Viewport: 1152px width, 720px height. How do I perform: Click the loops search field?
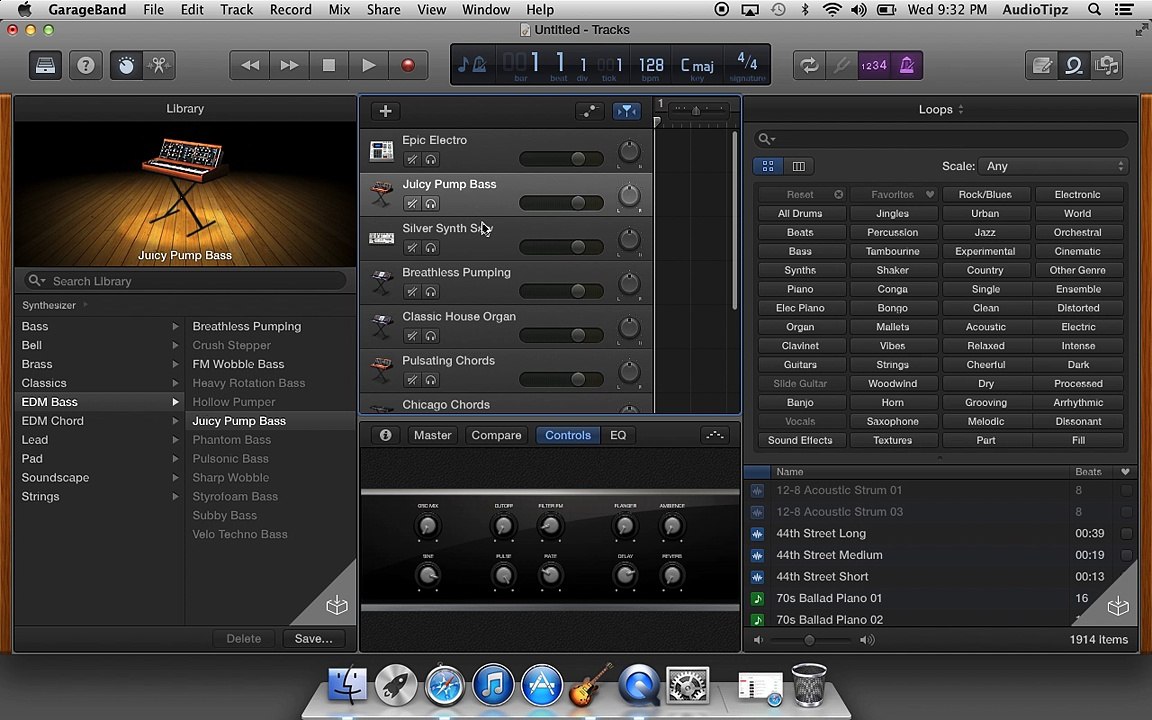941,139
